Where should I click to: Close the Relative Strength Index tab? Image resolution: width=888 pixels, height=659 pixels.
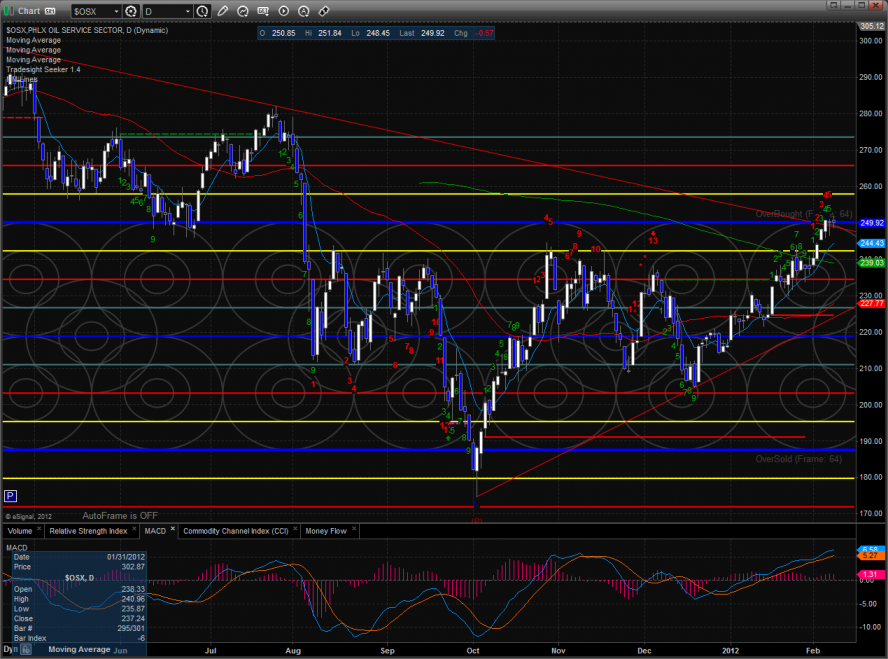point(134,529)
